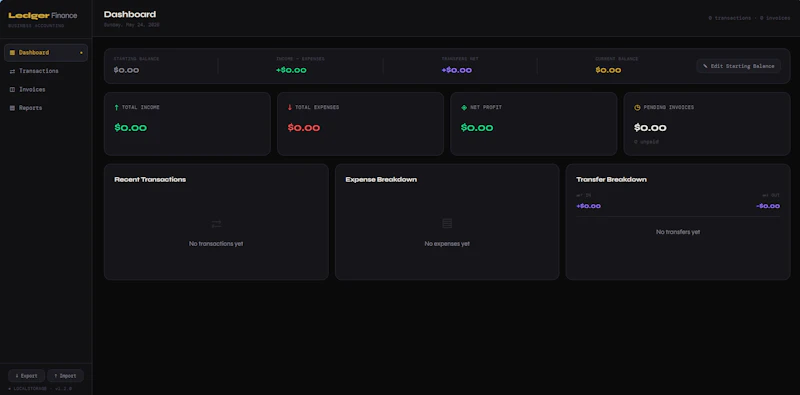The image size is (800, 395).
Task: Go to the Transactions section
Action: (46, 71)
